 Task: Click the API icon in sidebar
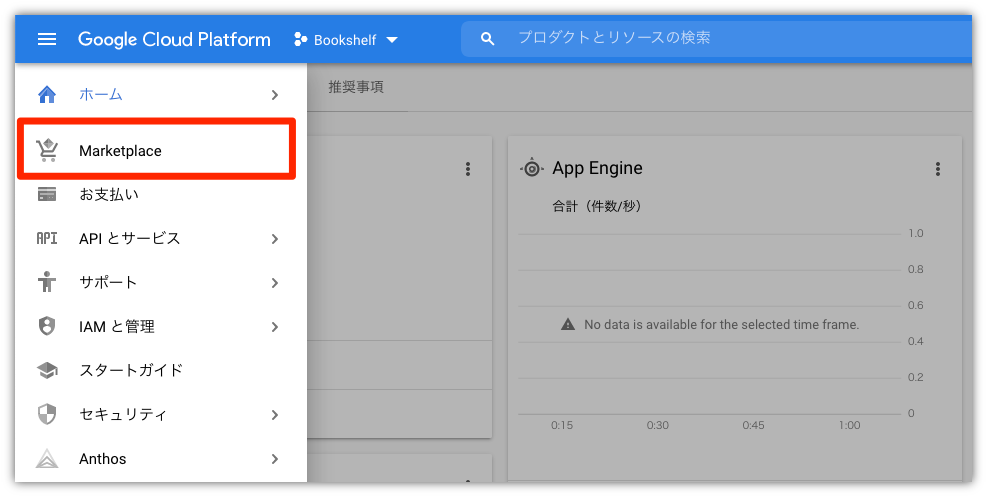click(47, 238)
